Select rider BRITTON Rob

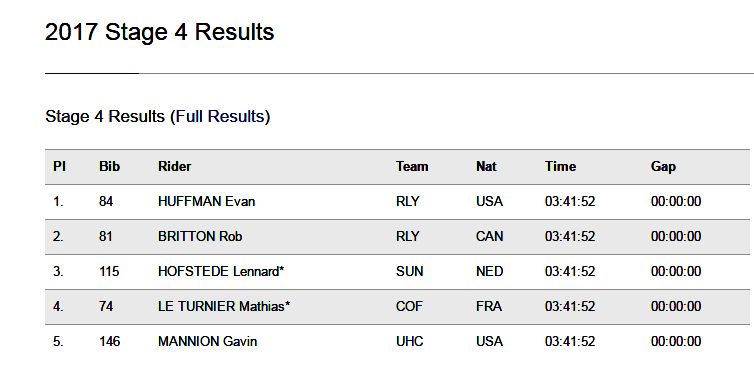[x=200, y=237]
